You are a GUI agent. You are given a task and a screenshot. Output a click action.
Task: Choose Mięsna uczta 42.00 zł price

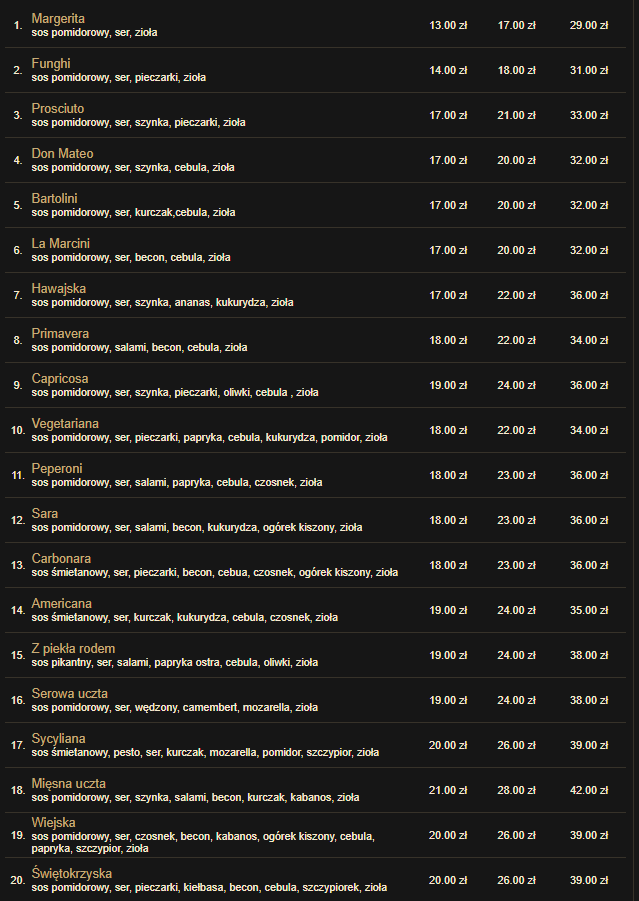tap(588, 791)
